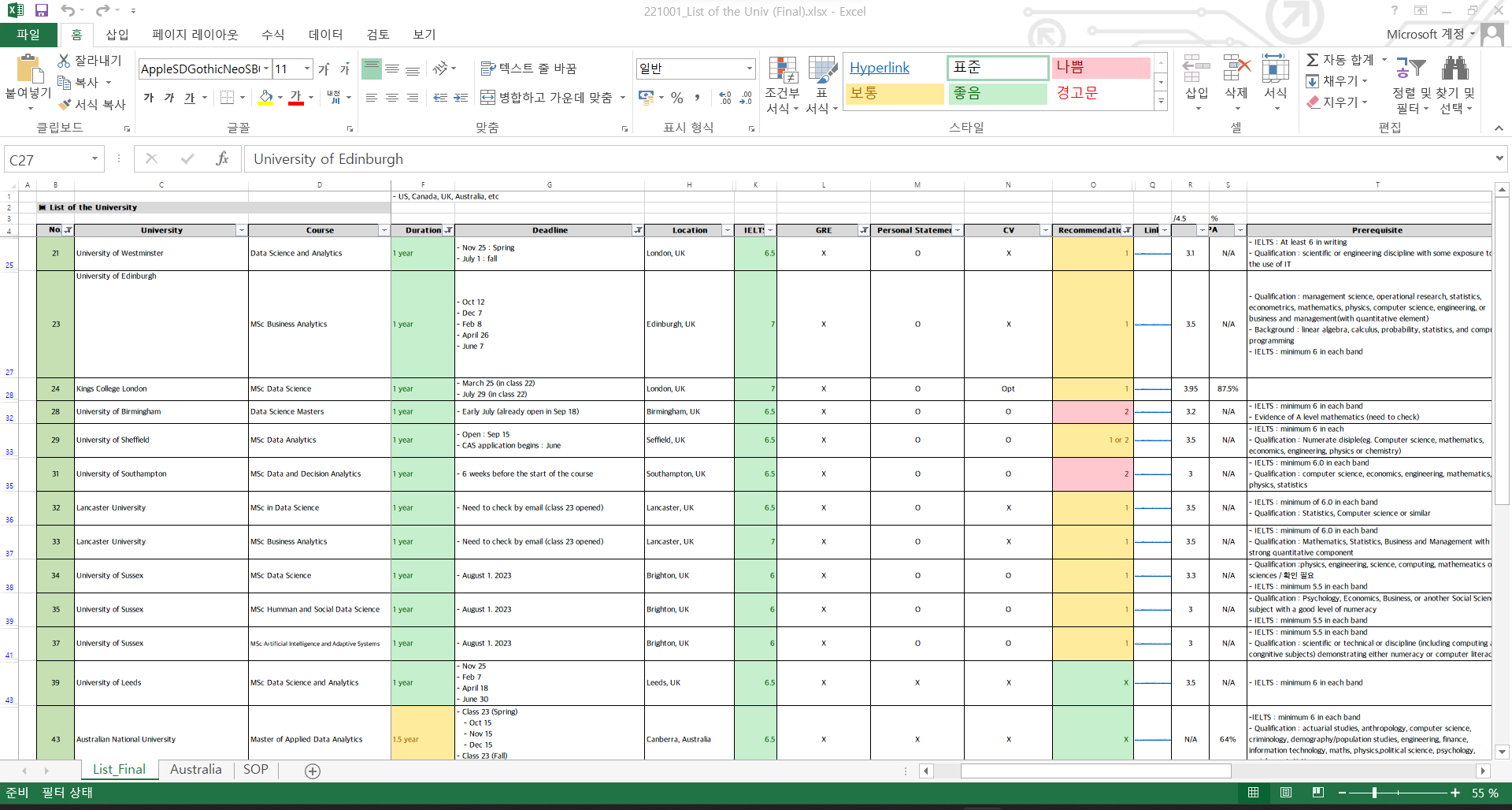Click the insert function fx icon
Image resolution: width=1512 pixels, height=810 pixels.
tap(223, 159)
